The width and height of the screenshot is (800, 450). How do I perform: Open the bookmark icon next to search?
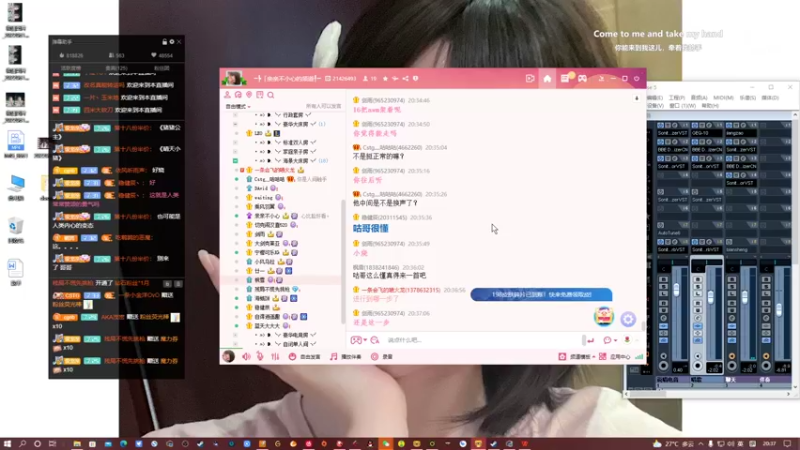[x=260, y=95]
